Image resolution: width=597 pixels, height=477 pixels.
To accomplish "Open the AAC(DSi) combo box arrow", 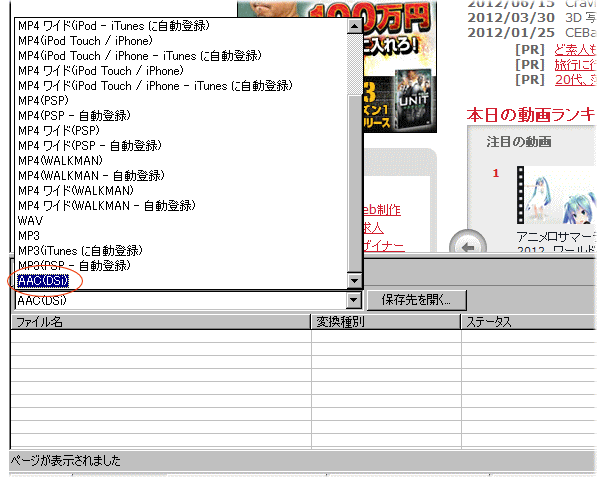I will click(354, 300).
